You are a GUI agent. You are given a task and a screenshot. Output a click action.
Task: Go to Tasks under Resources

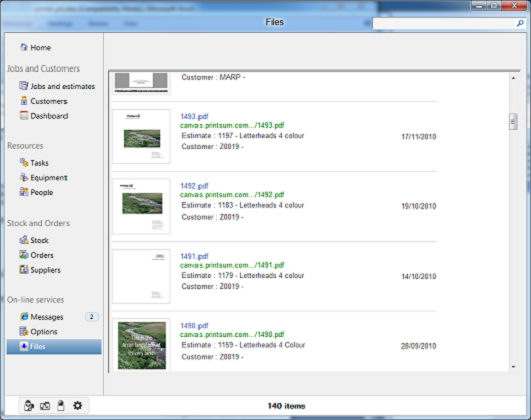click(34, 163)
